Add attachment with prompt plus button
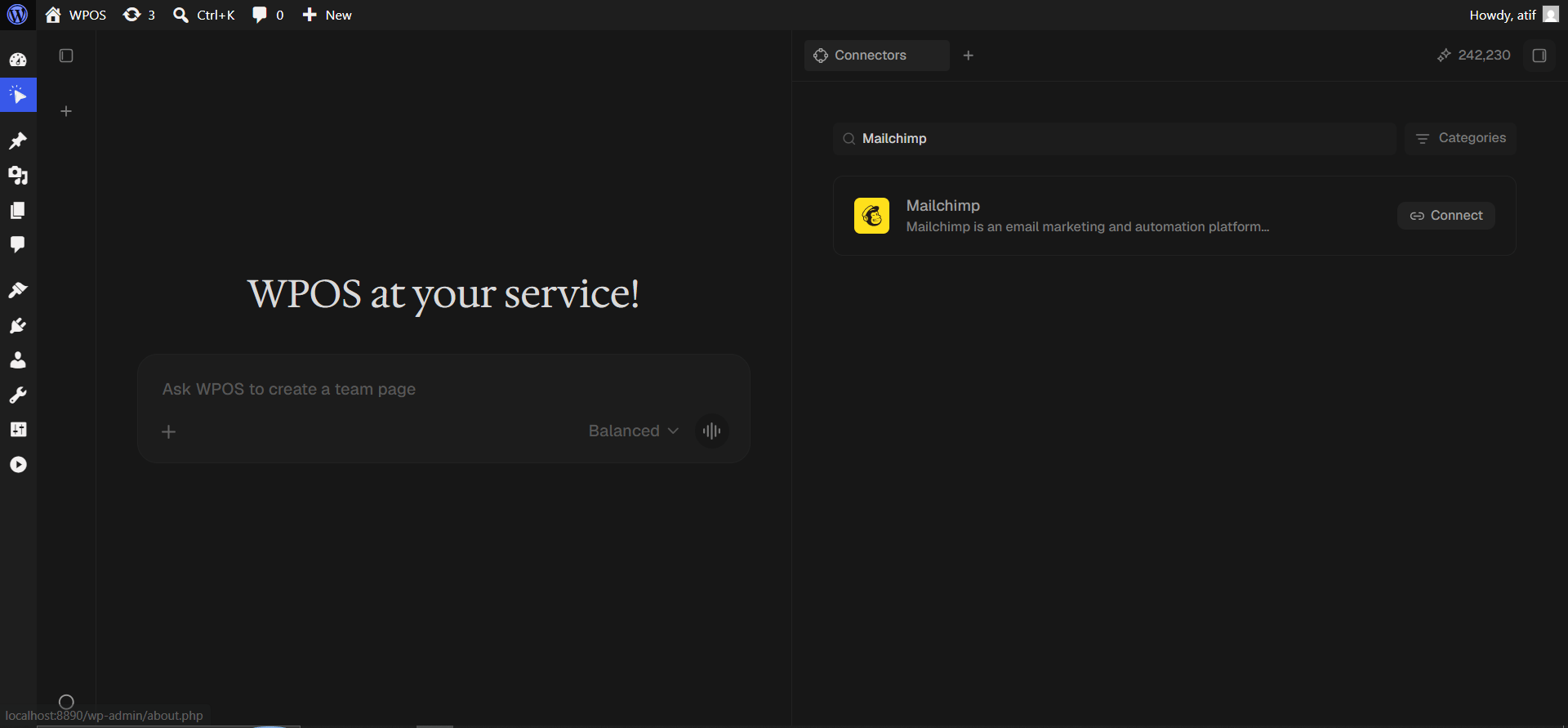This screenshot has height=728, width=1568. pyautogui.click(x=169, y=431)
